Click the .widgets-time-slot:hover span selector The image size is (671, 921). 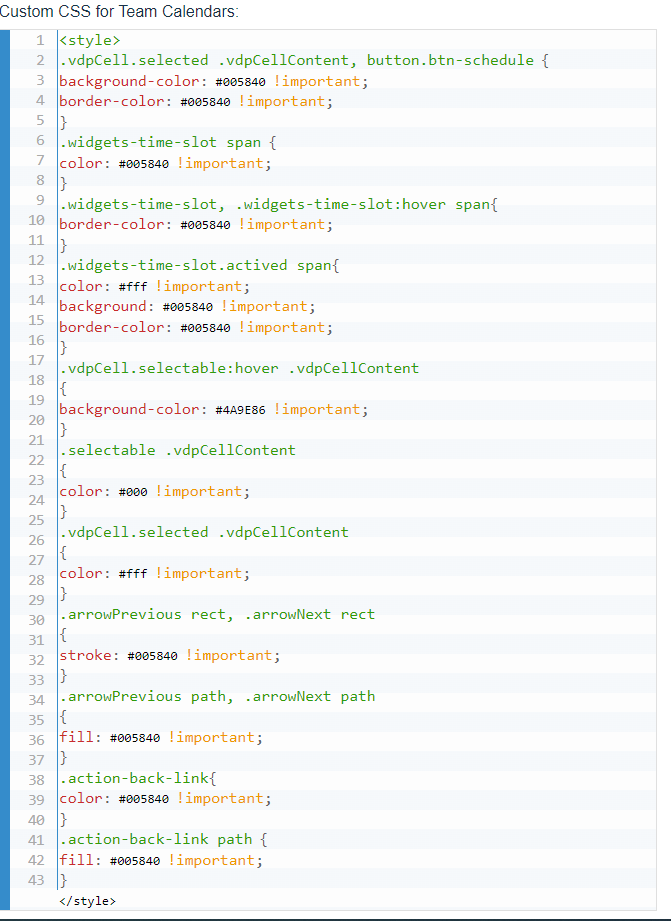(365, 204)
